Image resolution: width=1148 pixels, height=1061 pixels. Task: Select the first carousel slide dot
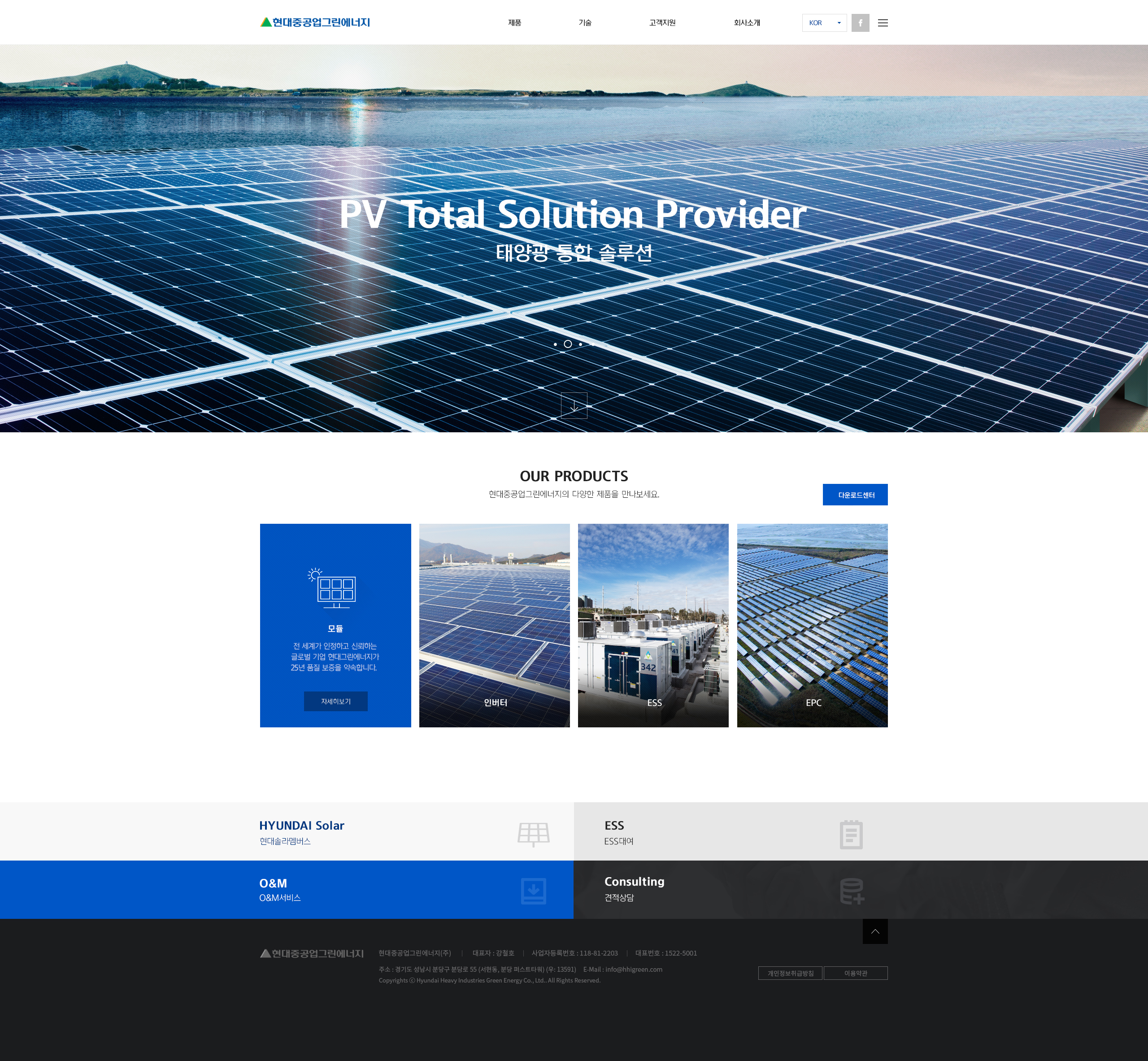[x=555, y=344]
